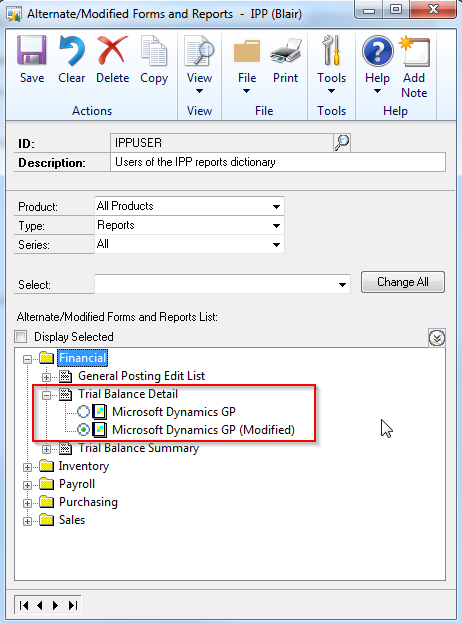
Task: Open the View menu arrow
Action: coord(199,91)
